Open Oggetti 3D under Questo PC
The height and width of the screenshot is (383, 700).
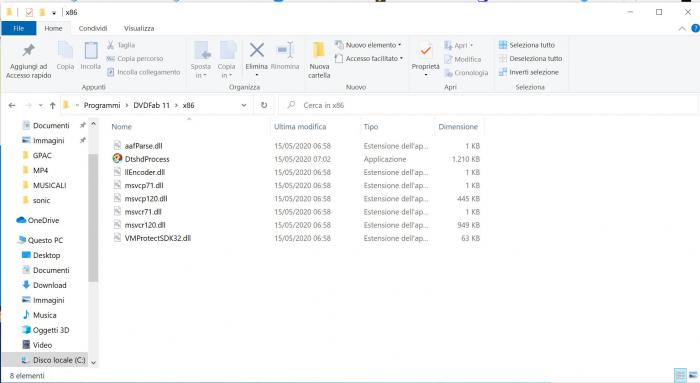pos(50,330)
